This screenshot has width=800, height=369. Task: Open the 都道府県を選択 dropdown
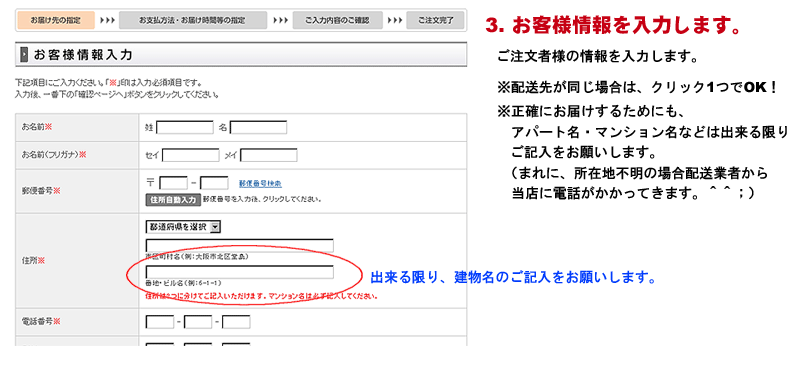tap(183, 227)
